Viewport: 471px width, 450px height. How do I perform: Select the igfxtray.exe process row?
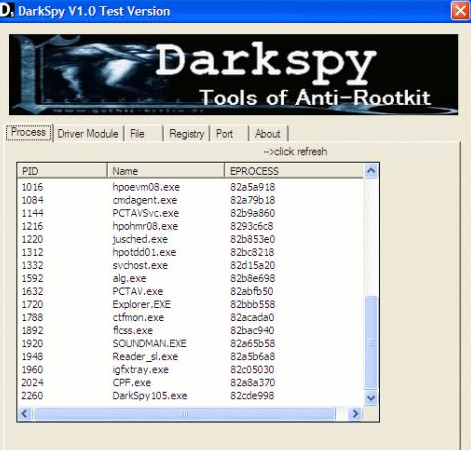190,369
